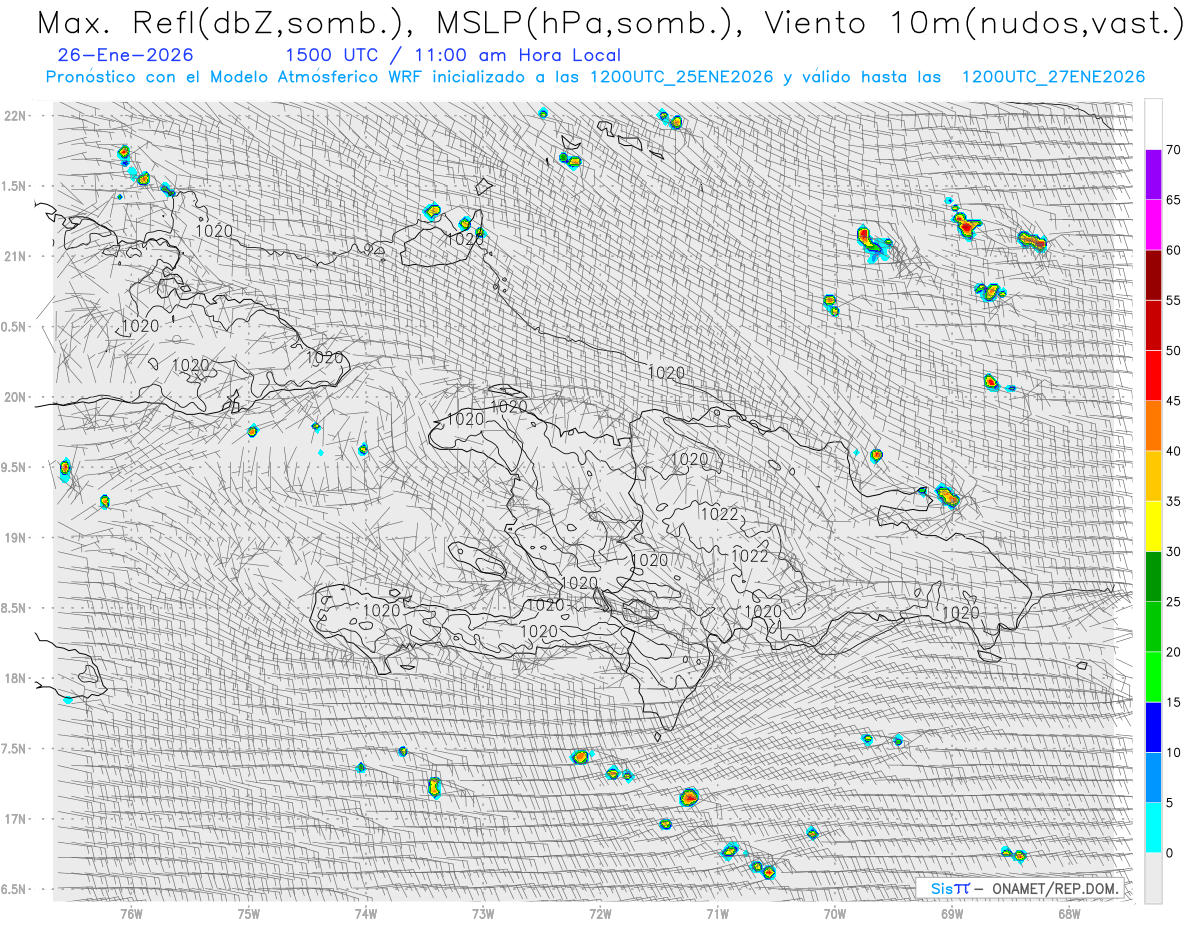Click '1500 UTC / 11:00 am Hora Local'

tap(453, 56)
